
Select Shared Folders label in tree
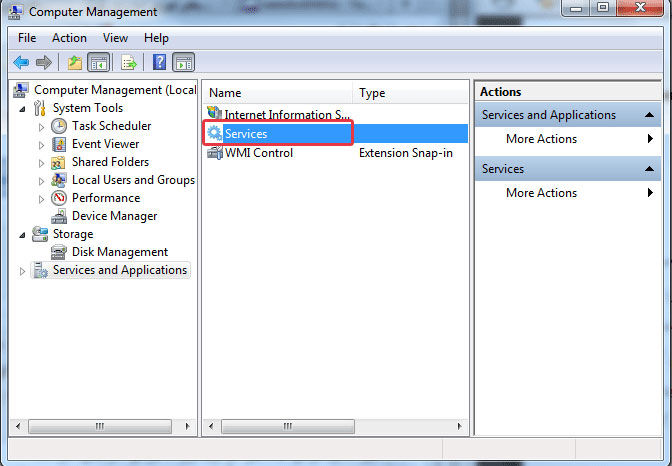111,162
